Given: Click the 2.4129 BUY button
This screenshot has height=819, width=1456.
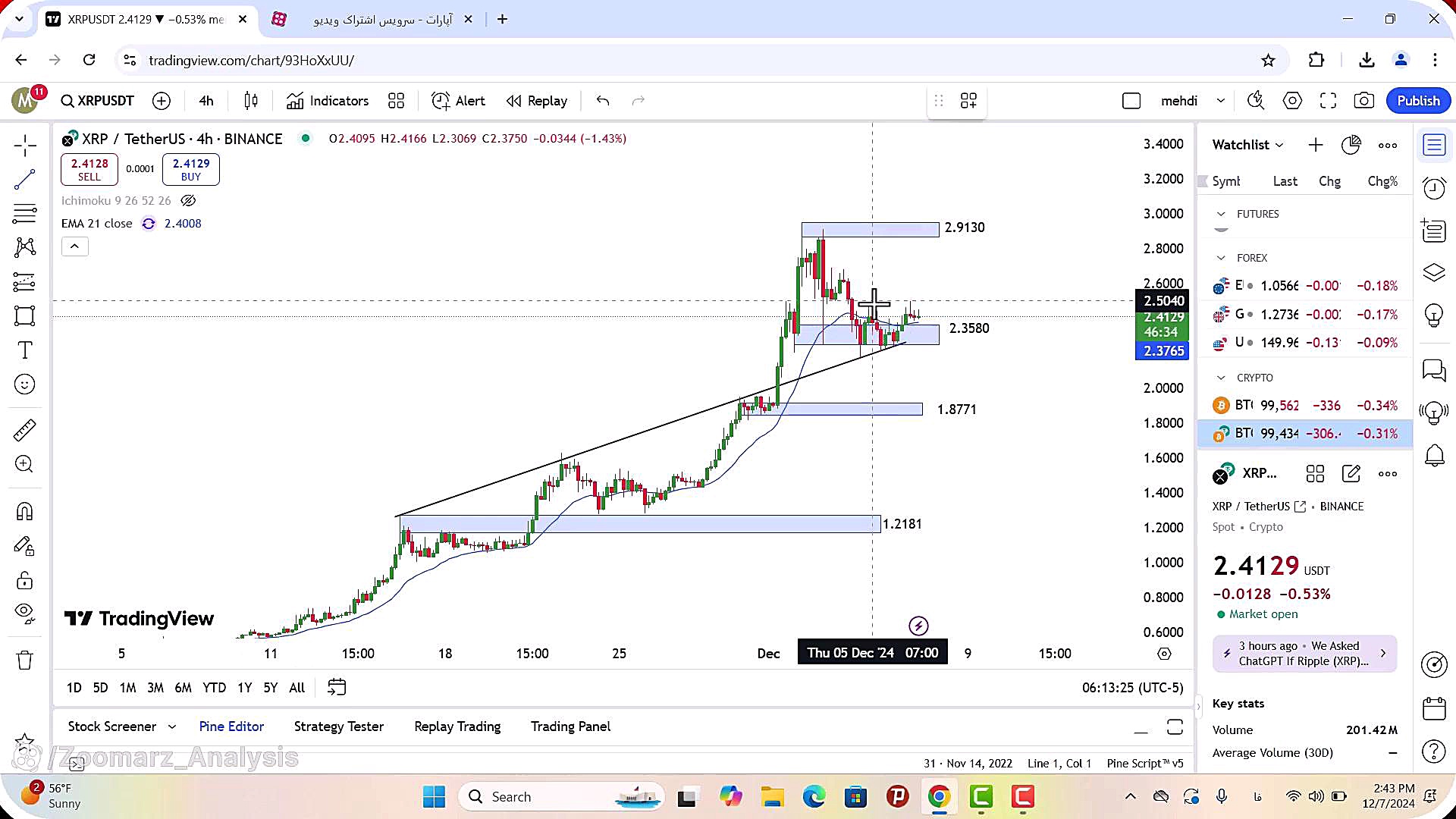Looking at the screenshot, I should (191, 169).
